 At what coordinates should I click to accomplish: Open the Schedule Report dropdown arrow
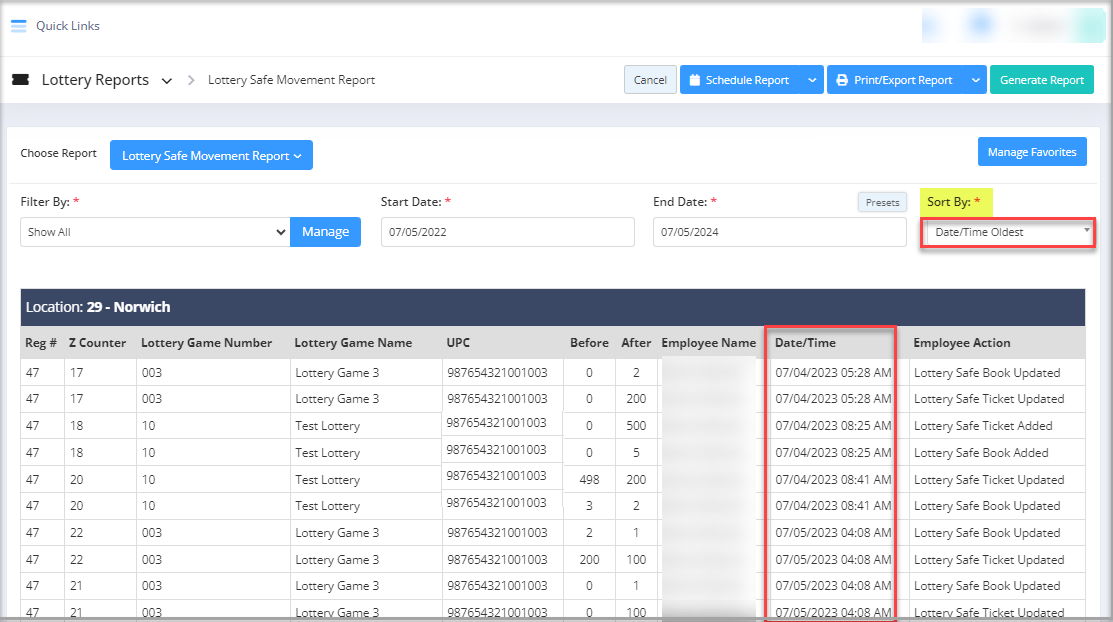tap(812, 80)
